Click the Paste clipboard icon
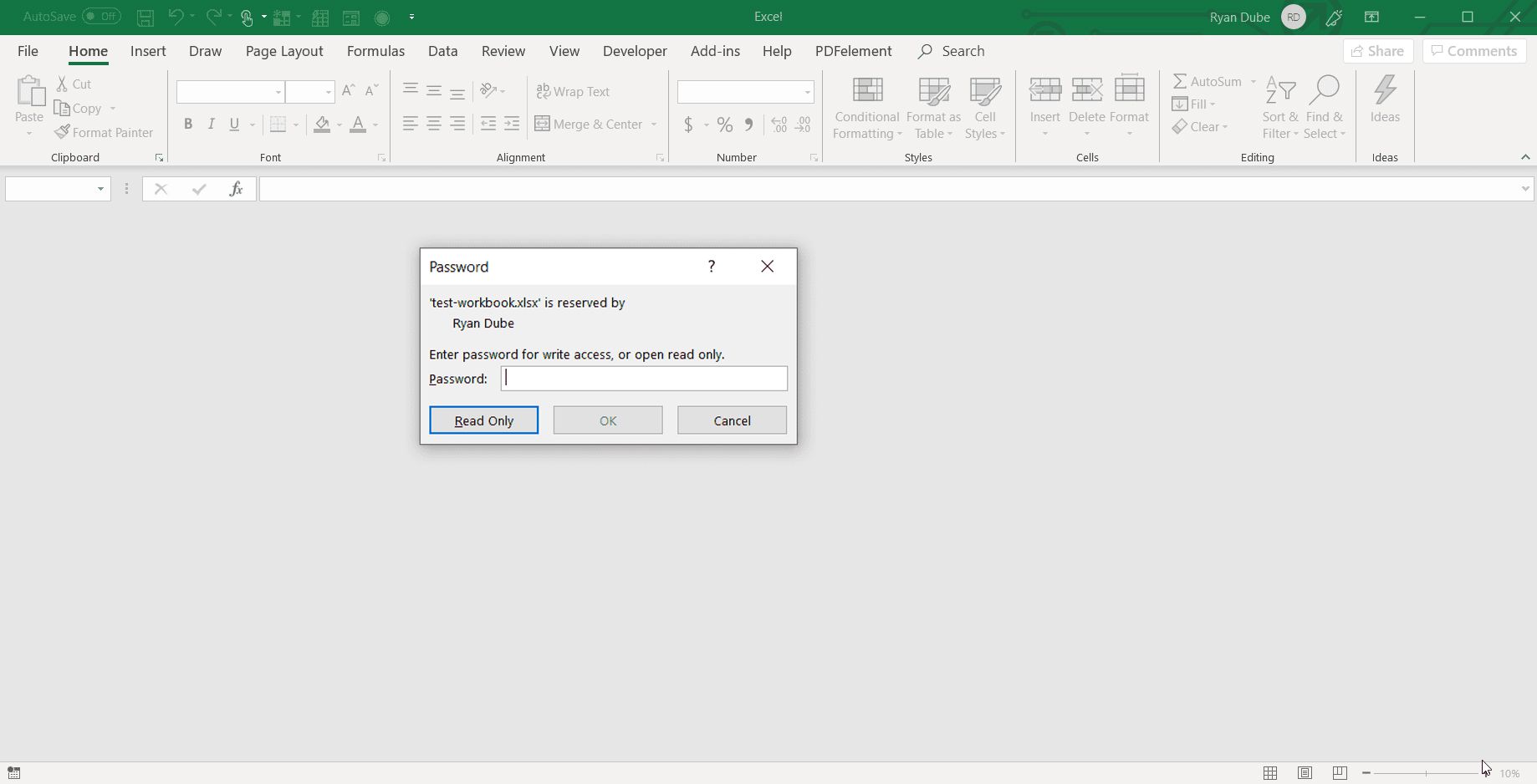Image resolution: width=1537 pixels, height=784 pixels. pyautogui.click(x=29, y=92)
